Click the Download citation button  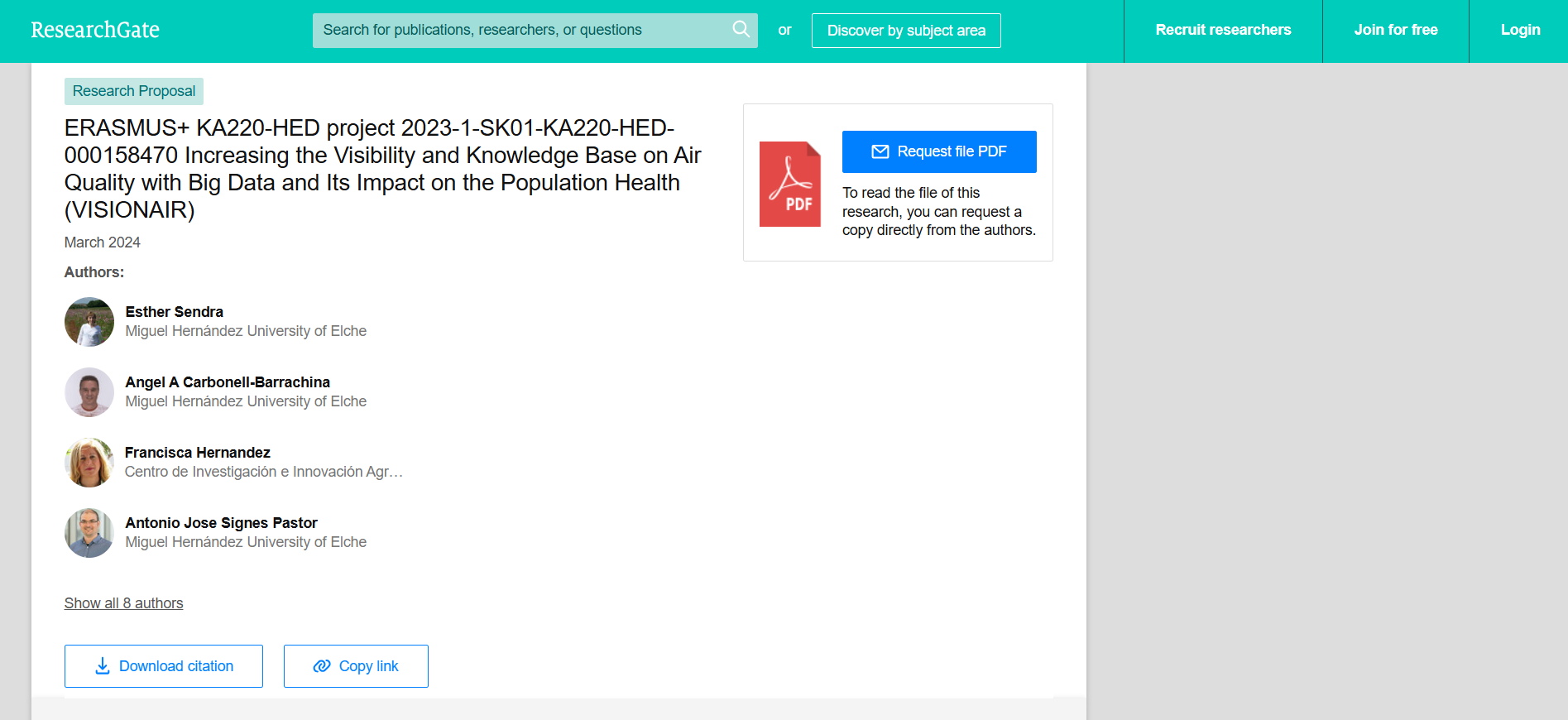(164, 666)
